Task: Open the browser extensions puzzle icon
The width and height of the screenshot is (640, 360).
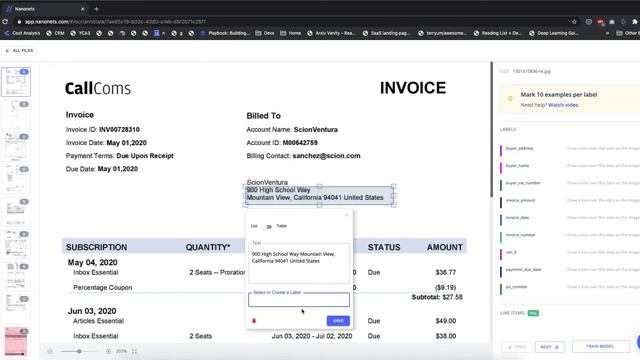Action: coord(634,22)
